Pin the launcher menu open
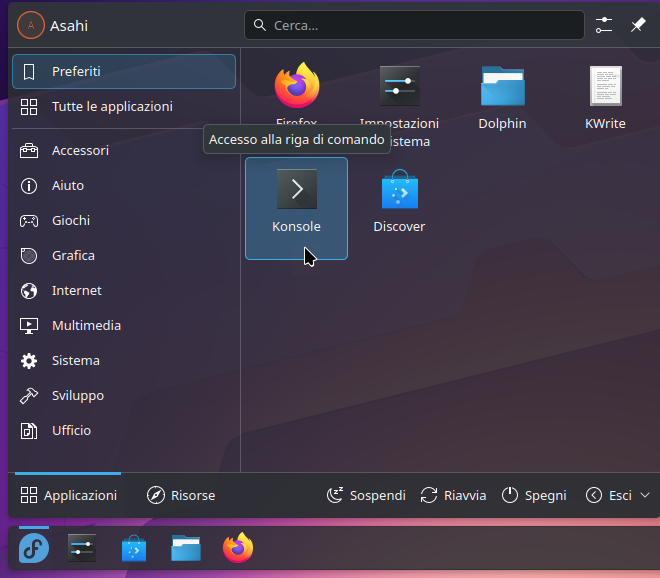The width and height of the screenshot is (660, 578). (637, 25)
